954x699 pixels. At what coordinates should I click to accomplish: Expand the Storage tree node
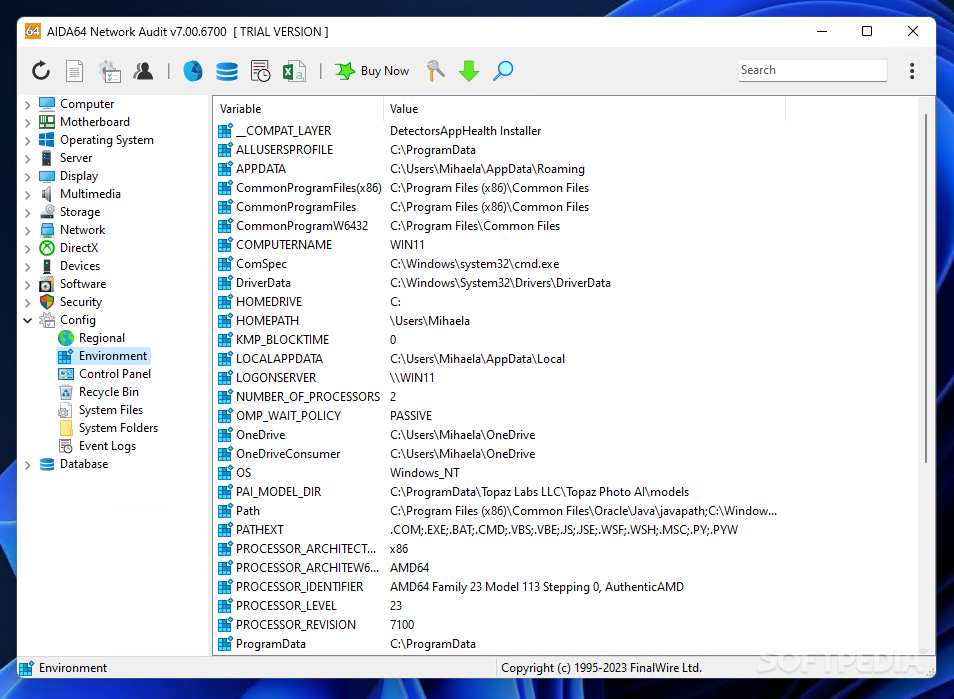pos(27,212)
